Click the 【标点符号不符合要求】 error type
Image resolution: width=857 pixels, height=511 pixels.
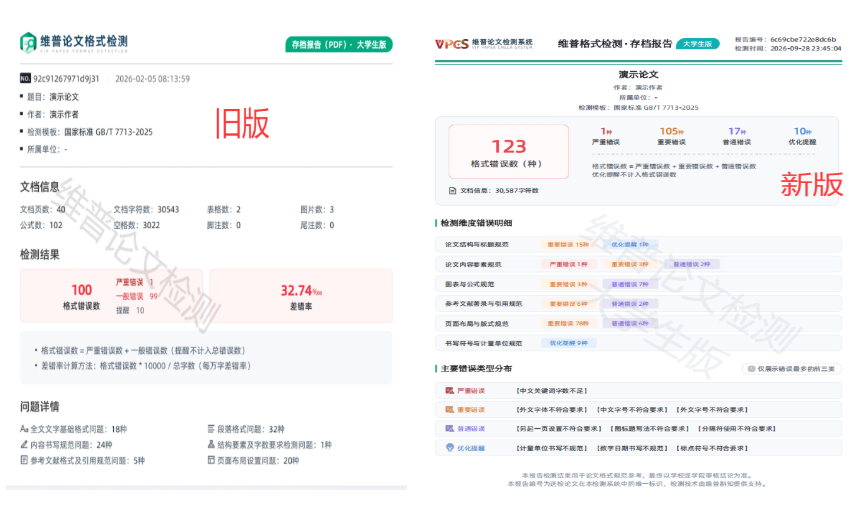tap(712, 448)
